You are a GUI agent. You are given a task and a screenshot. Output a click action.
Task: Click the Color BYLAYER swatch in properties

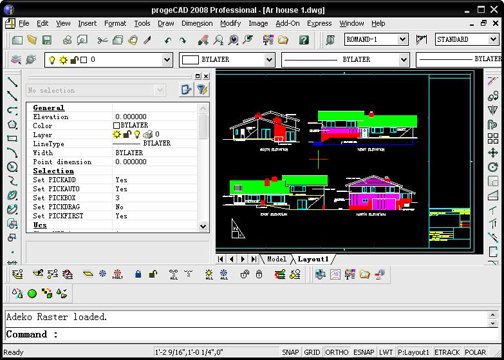[116, 125]
